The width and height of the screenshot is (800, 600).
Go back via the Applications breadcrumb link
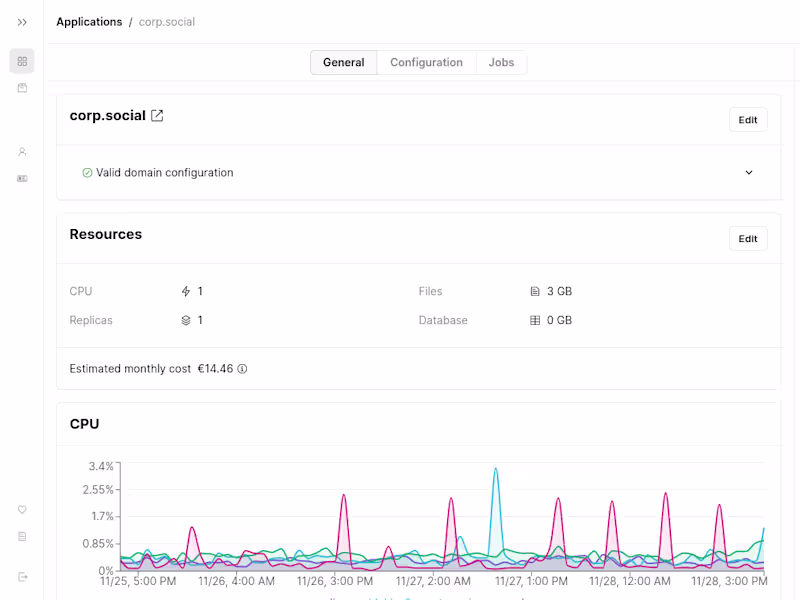click(x=89, y=21)
